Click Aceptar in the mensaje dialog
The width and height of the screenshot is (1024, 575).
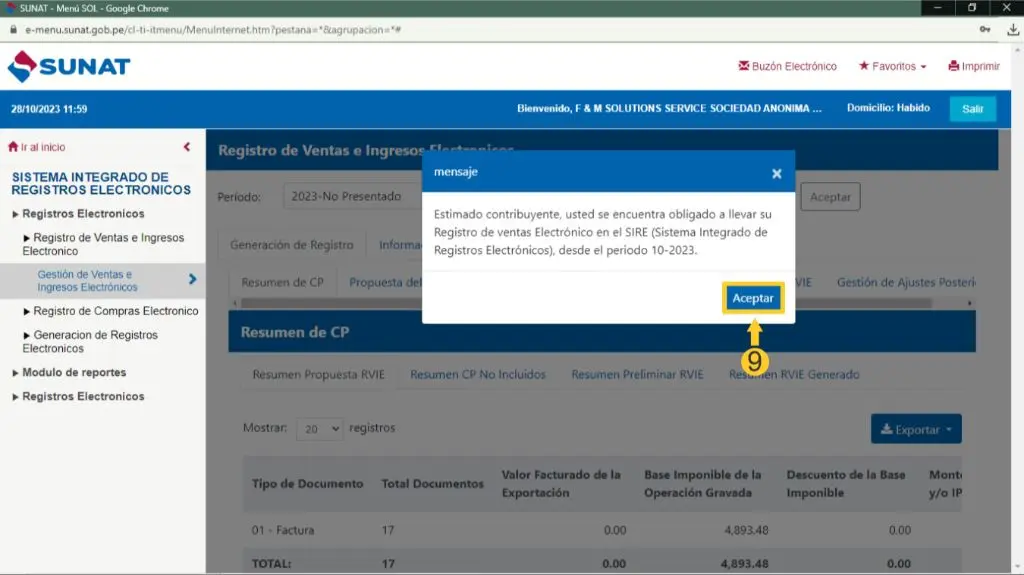click(752, 298)
